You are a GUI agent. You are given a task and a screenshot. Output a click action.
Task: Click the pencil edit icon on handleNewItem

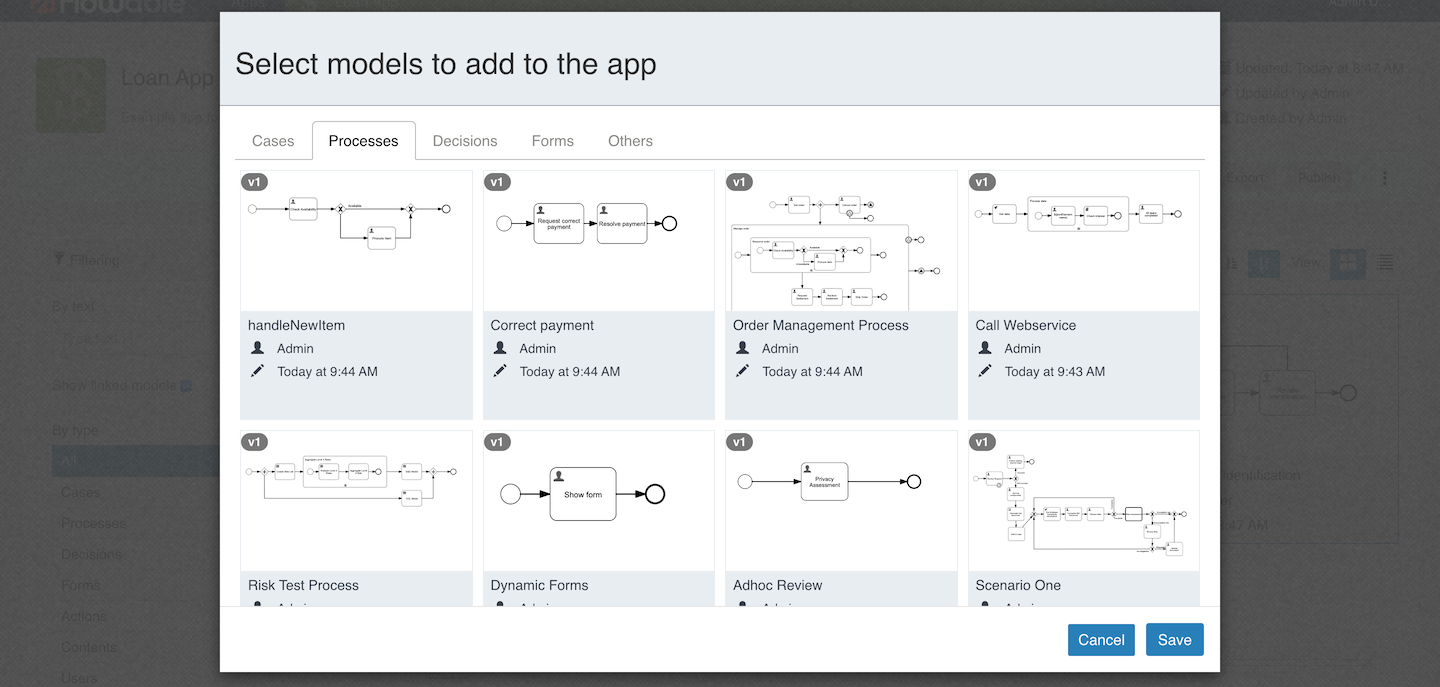click(x=257, y=371)
